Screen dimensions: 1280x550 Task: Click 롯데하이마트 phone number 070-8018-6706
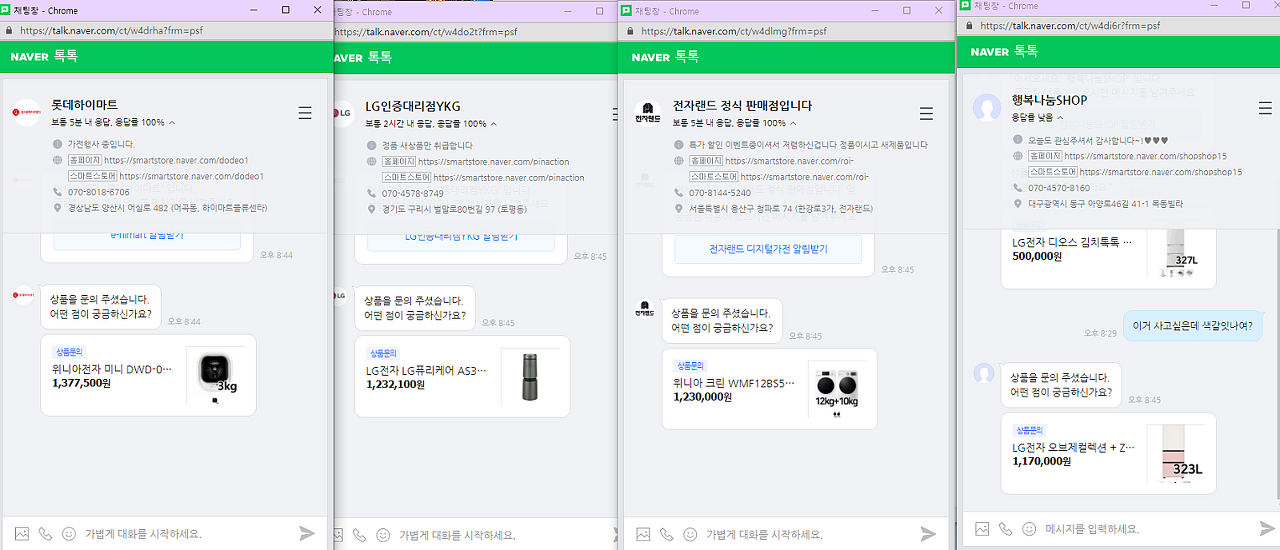point(99,192)
